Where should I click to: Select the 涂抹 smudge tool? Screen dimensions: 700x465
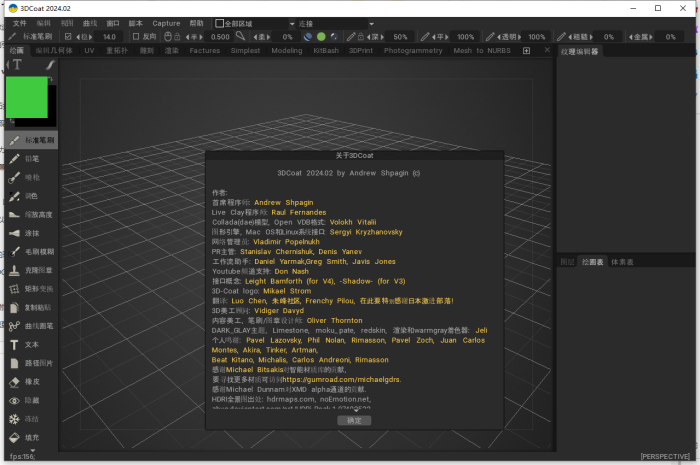tap(32, 233)
